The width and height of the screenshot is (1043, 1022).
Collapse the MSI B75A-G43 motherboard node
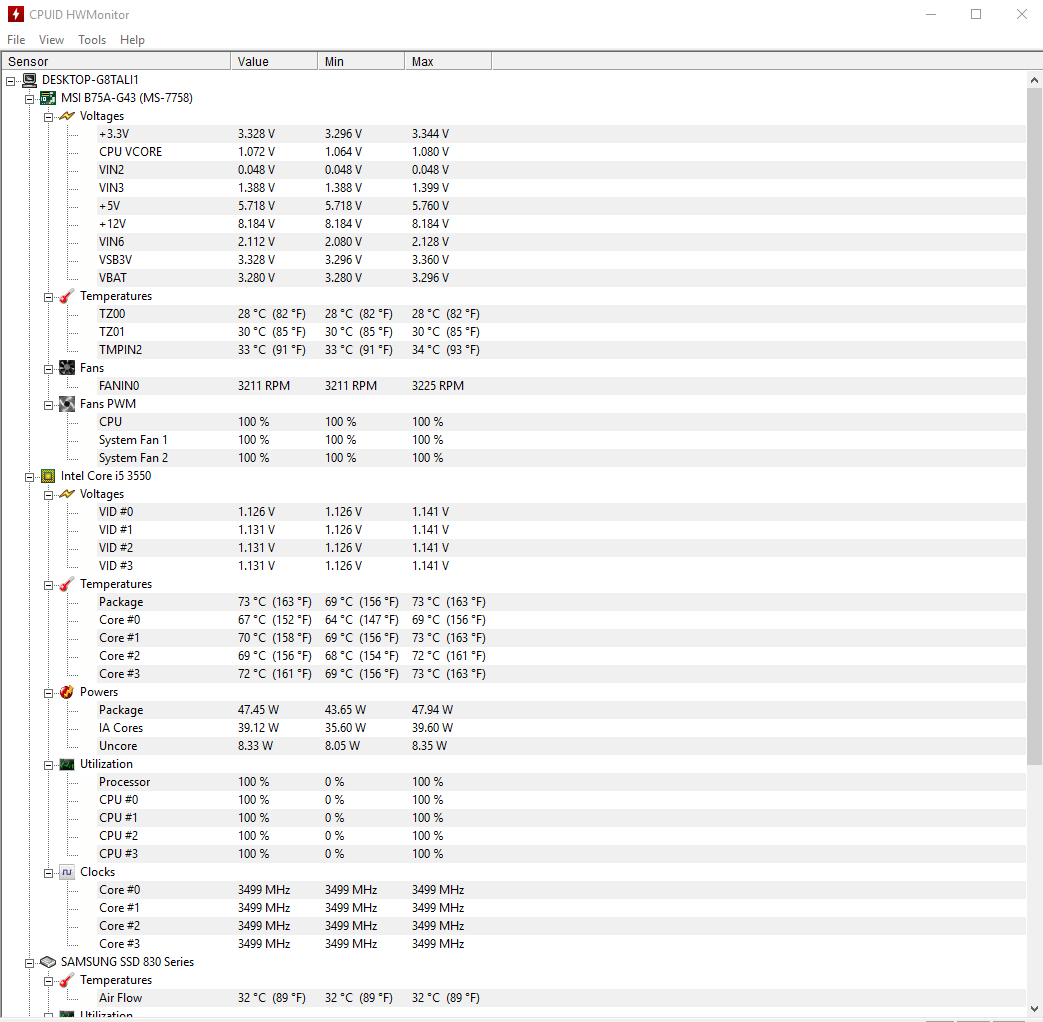coord(29,99)
